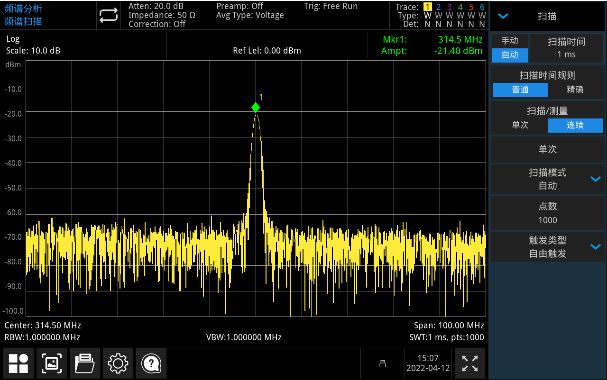
Task: Click the Preamp: Off readout
Action: pos(240,6)
